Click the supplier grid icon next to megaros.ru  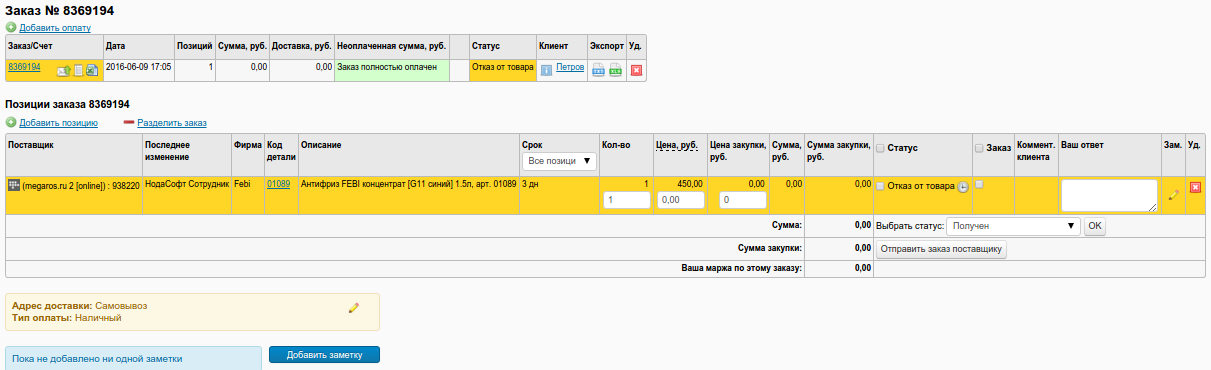[x=13, y=185]
